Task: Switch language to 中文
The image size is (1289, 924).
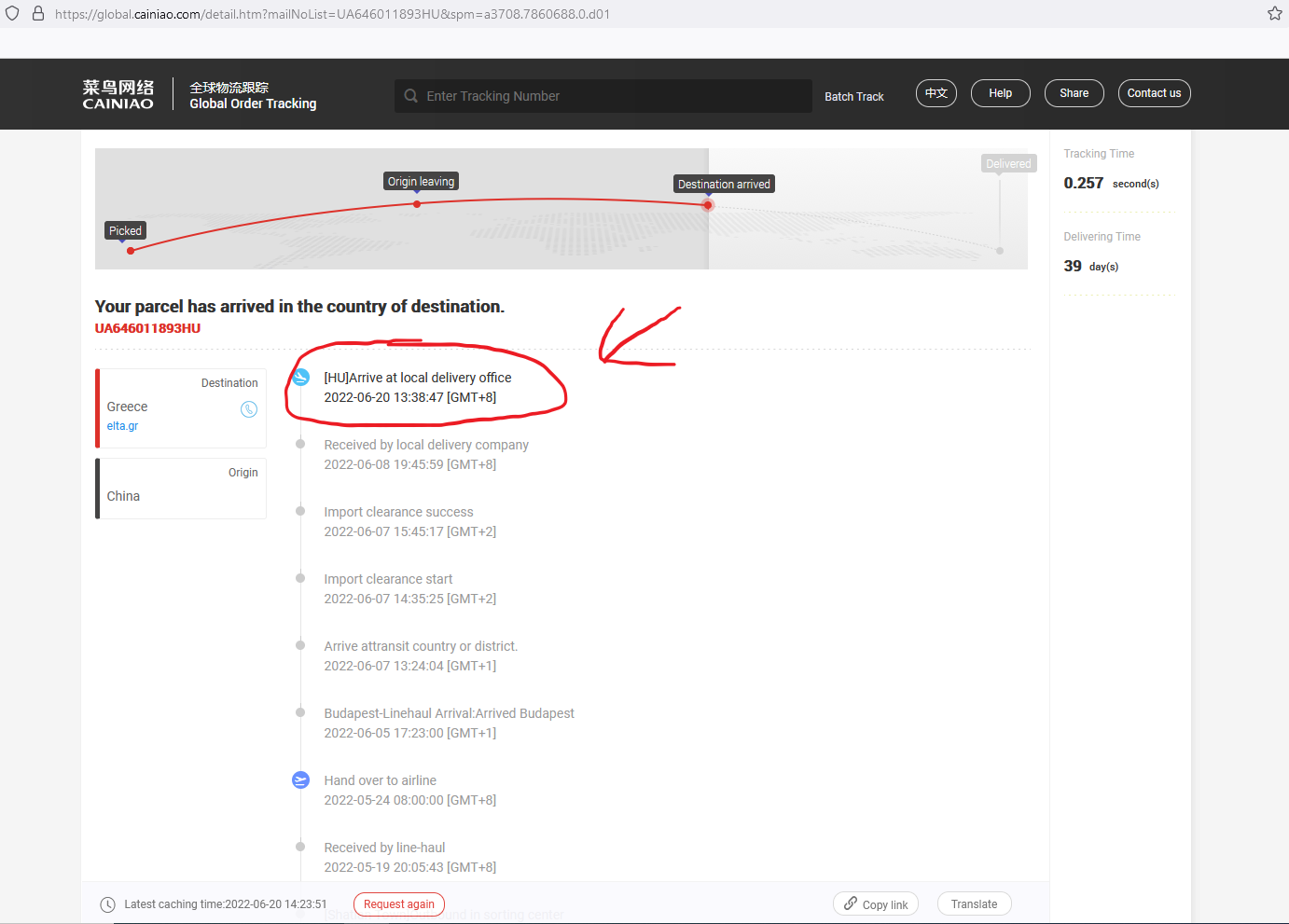Action: tap(936, 93)
